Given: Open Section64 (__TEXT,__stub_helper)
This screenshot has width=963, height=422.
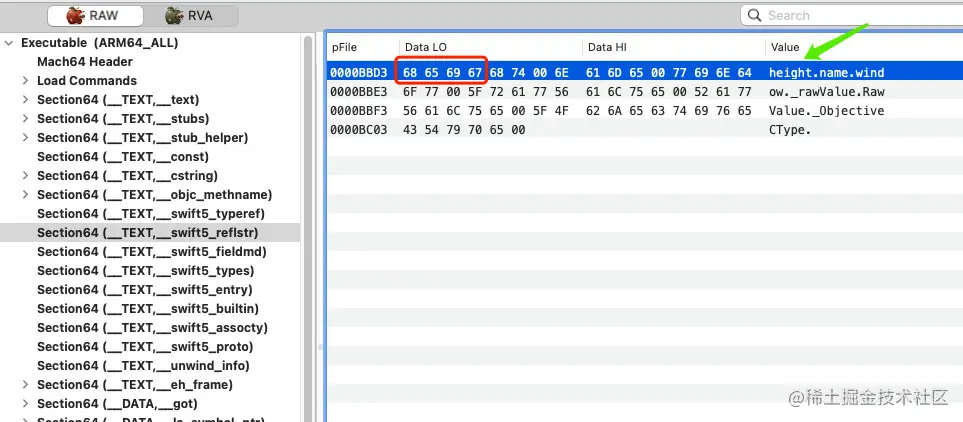Looking at the screenshot, I should pyautogui.click(x=142, y=138).
